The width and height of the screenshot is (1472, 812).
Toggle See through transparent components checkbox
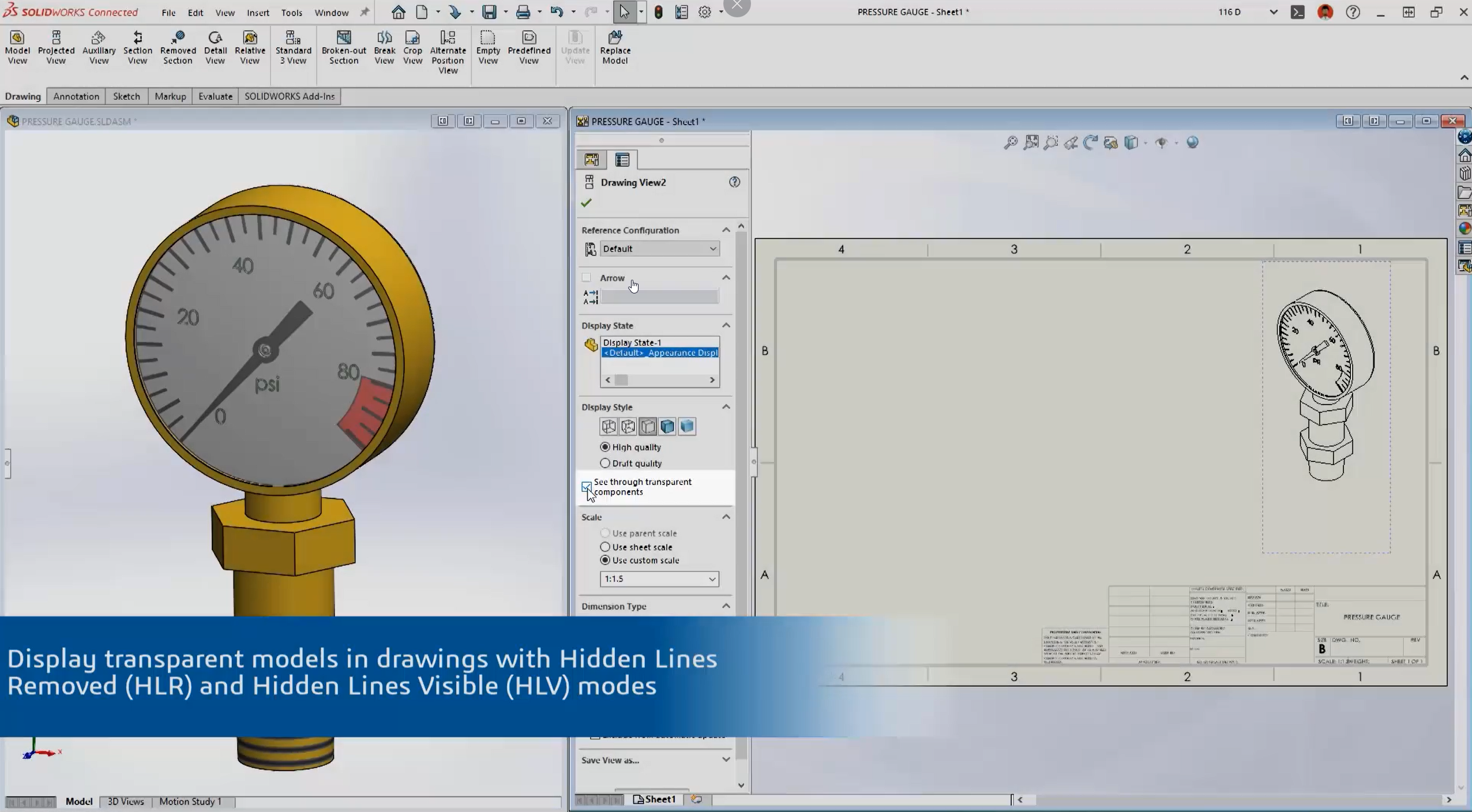click(x=587, y=487)
